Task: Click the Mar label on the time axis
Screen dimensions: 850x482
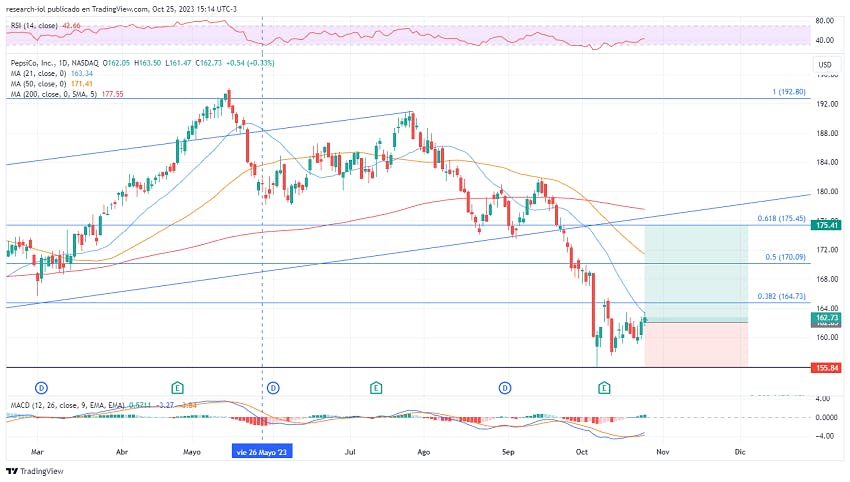Action: point(37,452)
